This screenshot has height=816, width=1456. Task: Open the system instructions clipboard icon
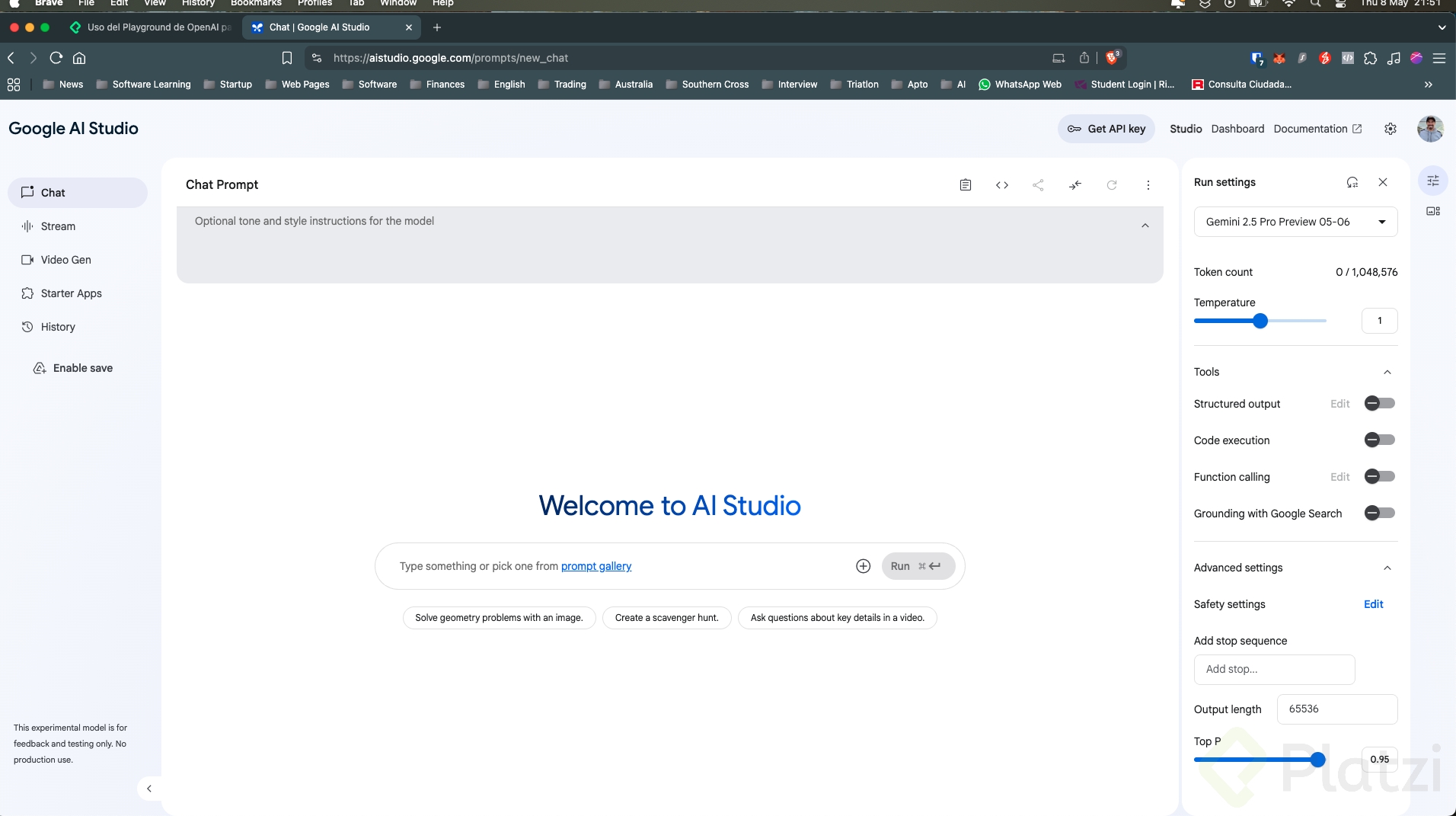pyautogui.click(x=966, y=185)
